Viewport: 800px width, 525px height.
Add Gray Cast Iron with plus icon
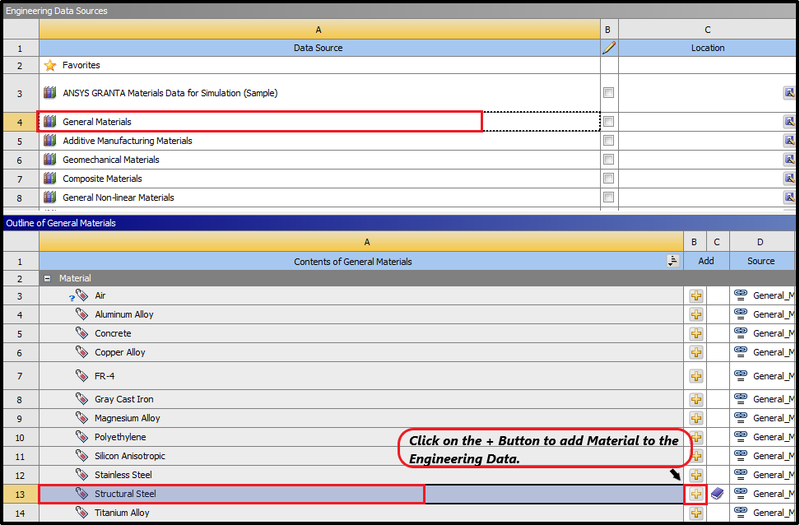point(696,399)
